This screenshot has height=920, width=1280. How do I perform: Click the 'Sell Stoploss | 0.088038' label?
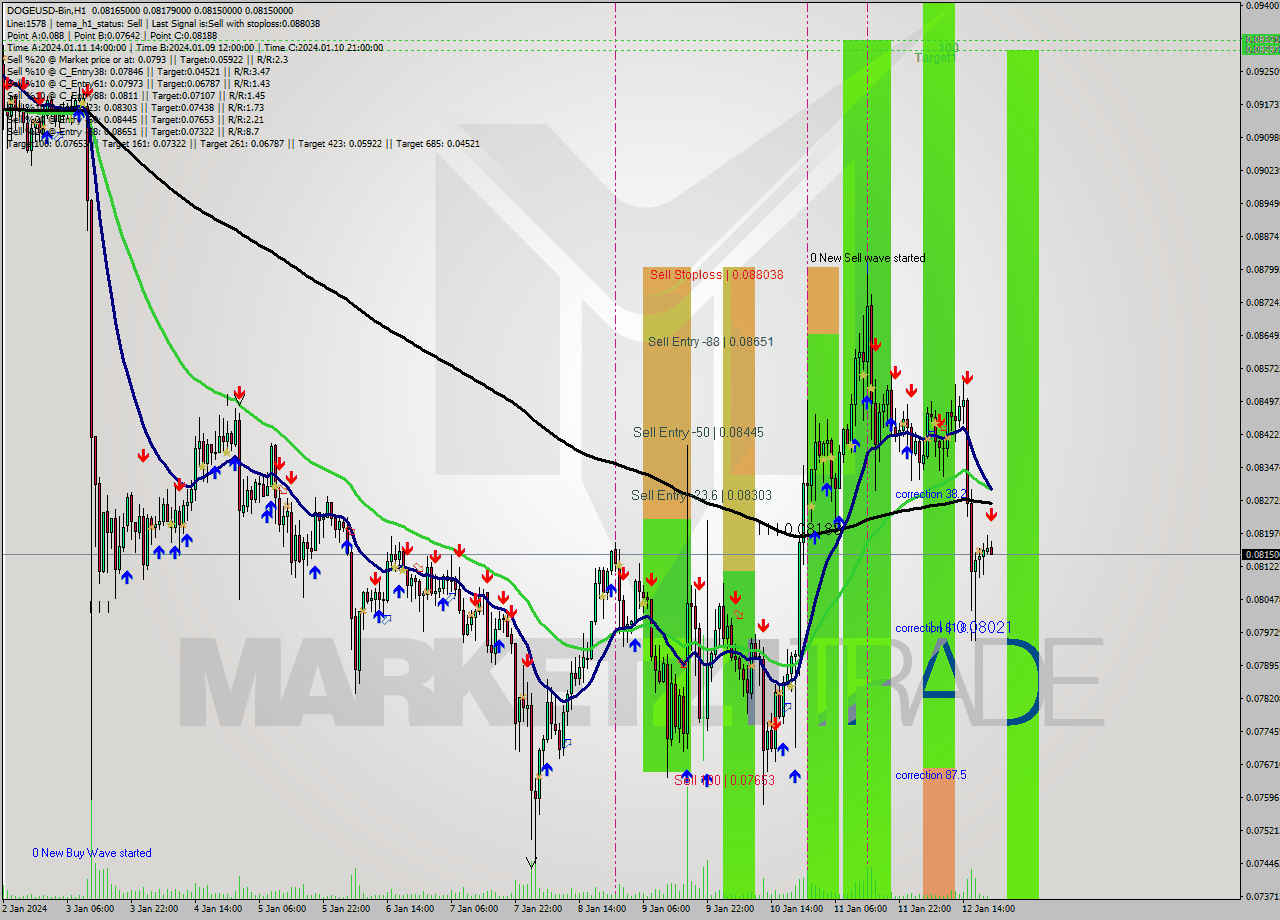pyautogui.click(x=716, y=274)
